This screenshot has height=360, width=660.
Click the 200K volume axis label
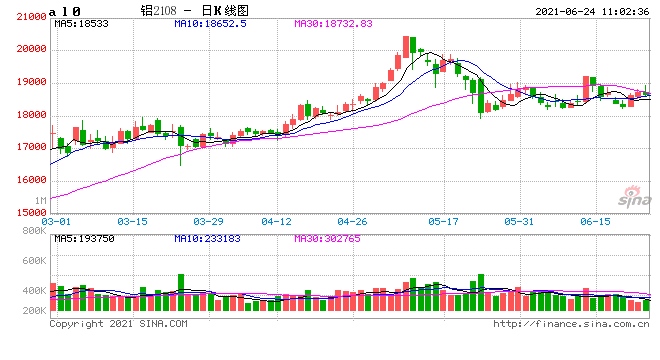(x=34, y=311)
